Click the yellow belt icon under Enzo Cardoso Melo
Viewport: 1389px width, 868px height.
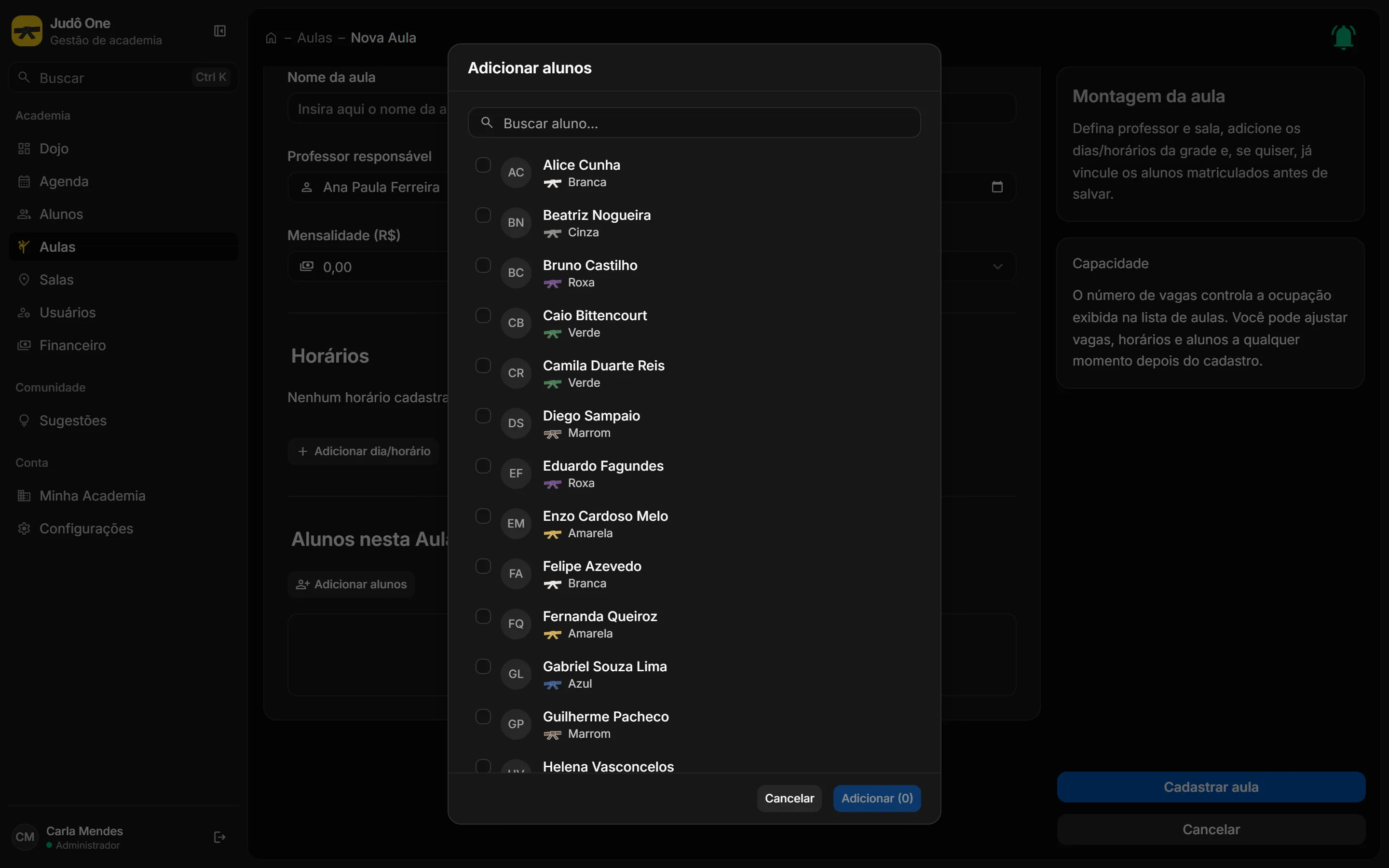[x=552, y=534]
